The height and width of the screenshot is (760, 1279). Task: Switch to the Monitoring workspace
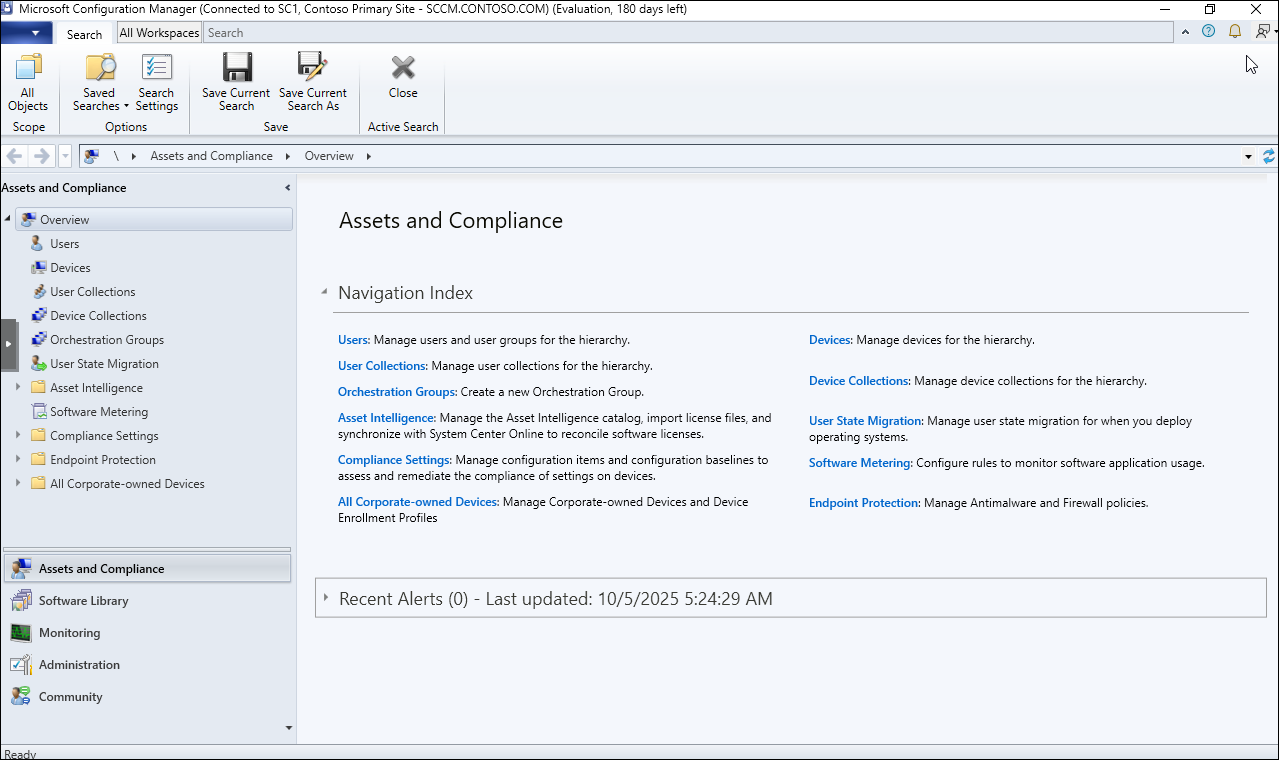[69, 633]
